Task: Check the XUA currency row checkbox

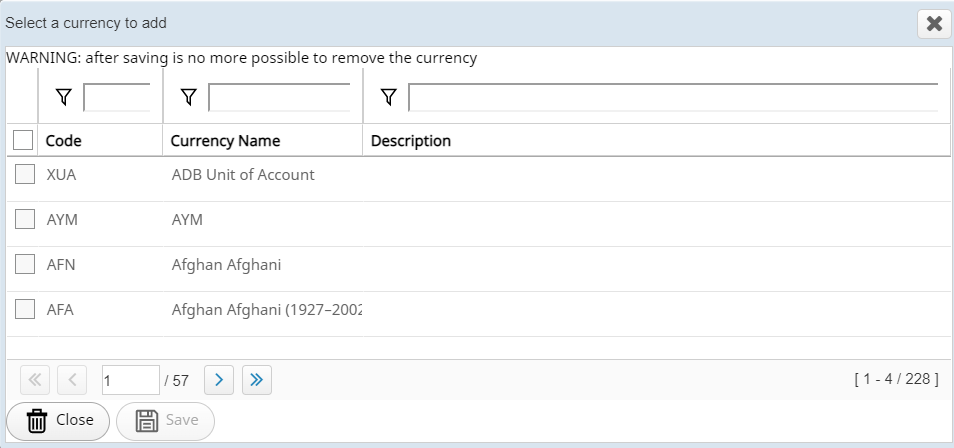Action: pyautogui.click(x=25, y=175)
